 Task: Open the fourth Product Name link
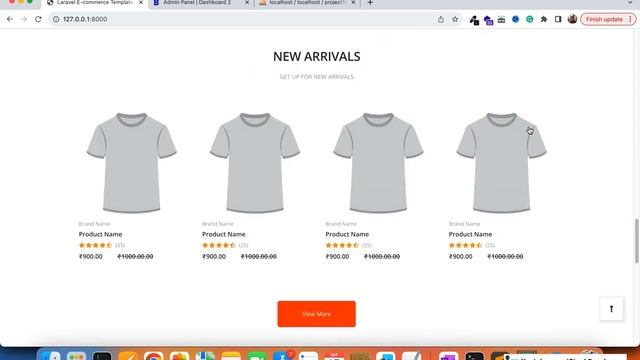pyautogui.click(x=470, y=234)
